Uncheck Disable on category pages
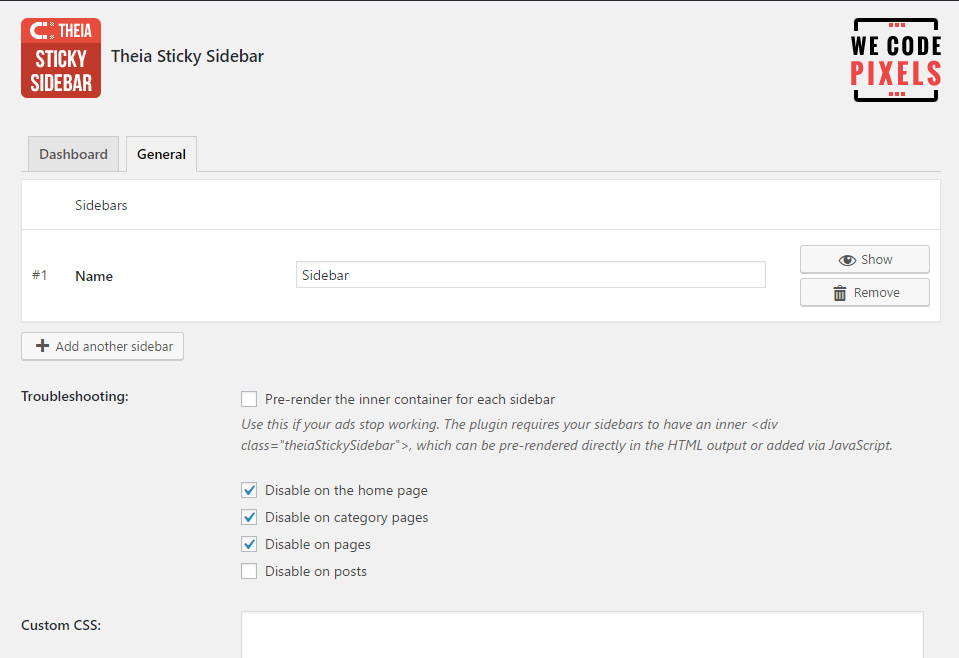959x658 pixels. [249, 518]
